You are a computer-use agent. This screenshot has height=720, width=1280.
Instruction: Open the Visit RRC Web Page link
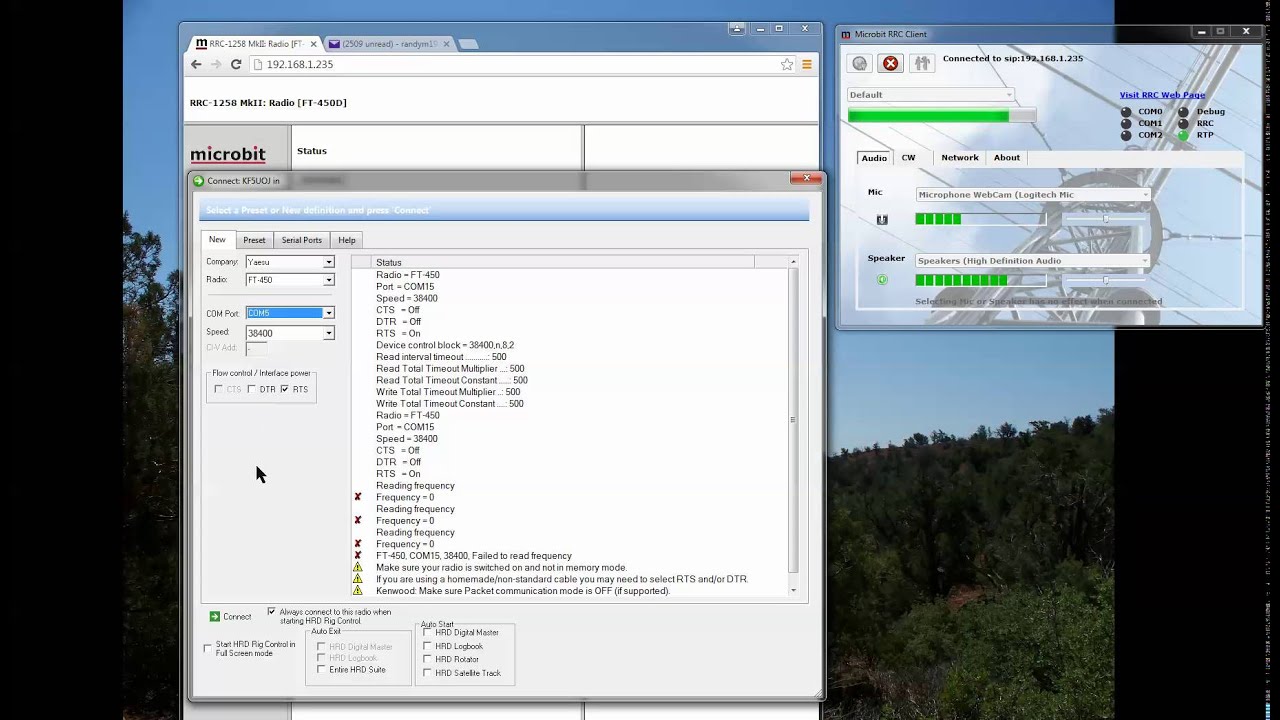click(1162, 95)
